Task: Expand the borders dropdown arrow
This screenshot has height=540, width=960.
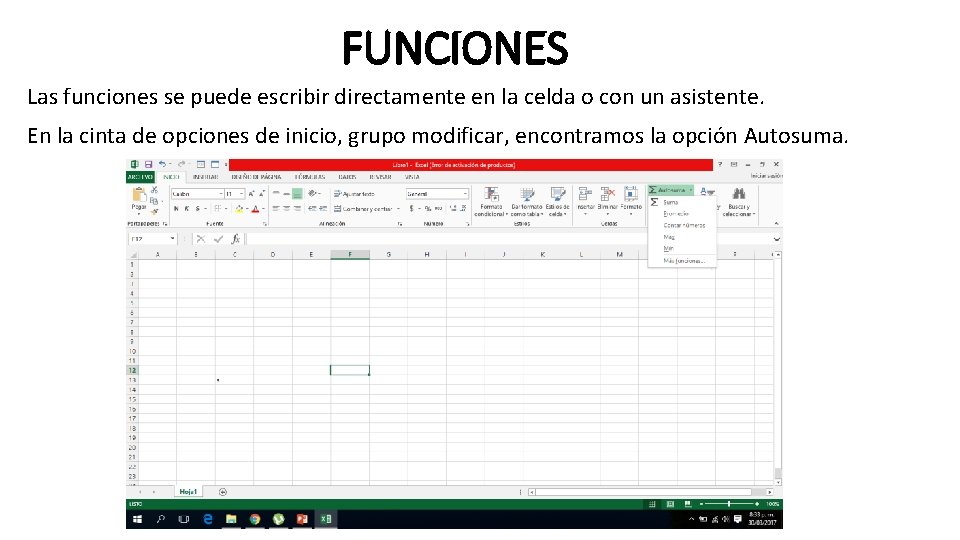Action: pyautogui.click(x=226, y=209)
